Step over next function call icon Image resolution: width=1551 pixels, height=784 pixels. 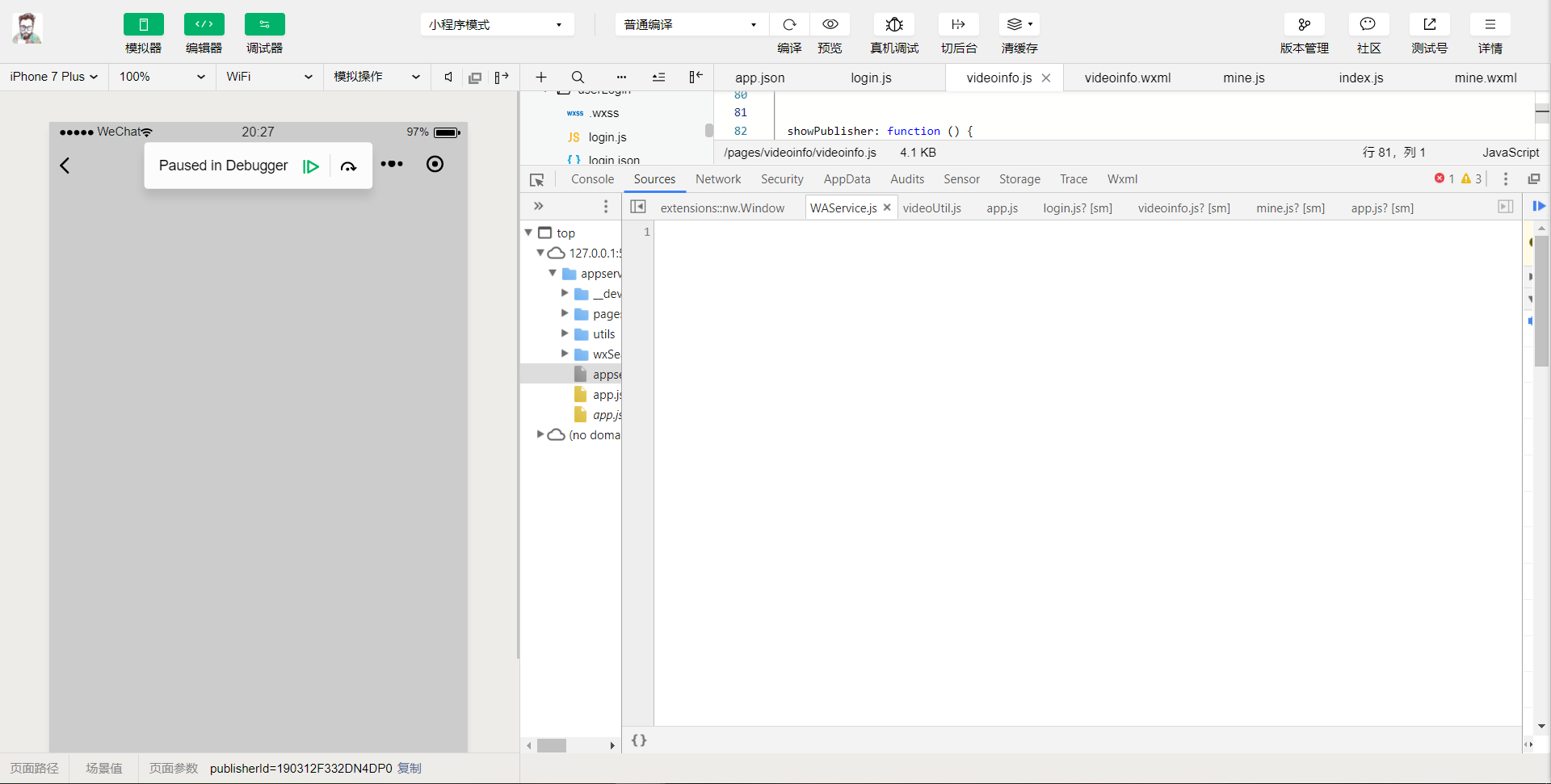(x=348, y=166)
